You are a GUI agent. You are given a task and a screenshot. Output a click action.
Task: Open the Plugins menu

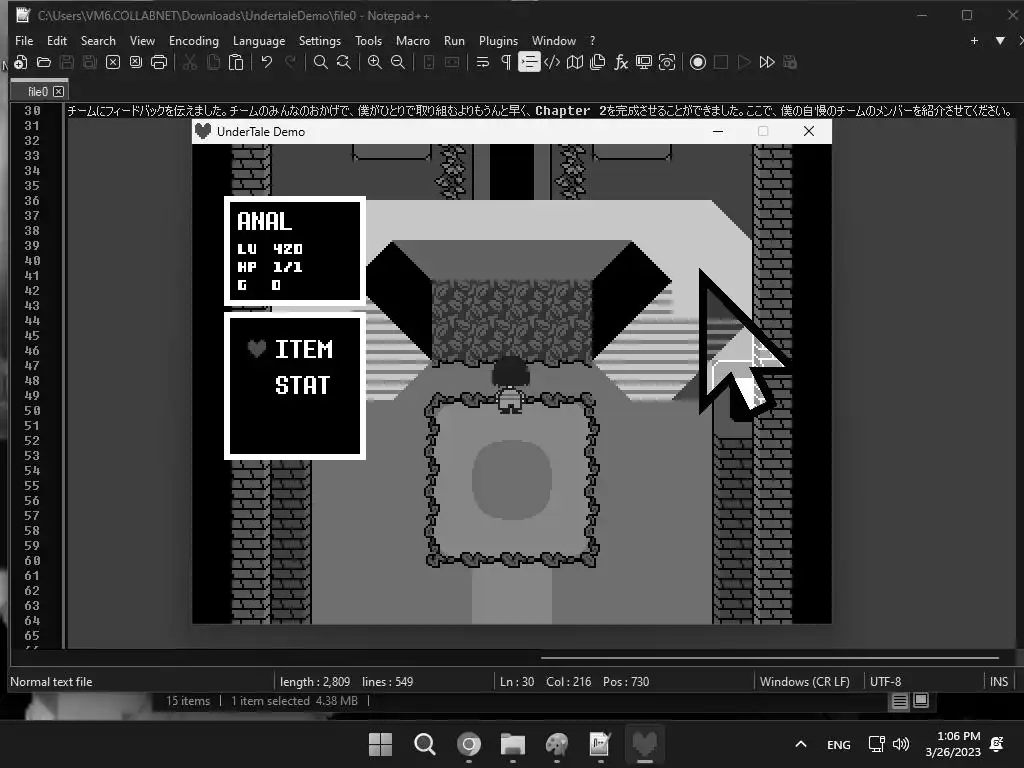pos(498,40)
